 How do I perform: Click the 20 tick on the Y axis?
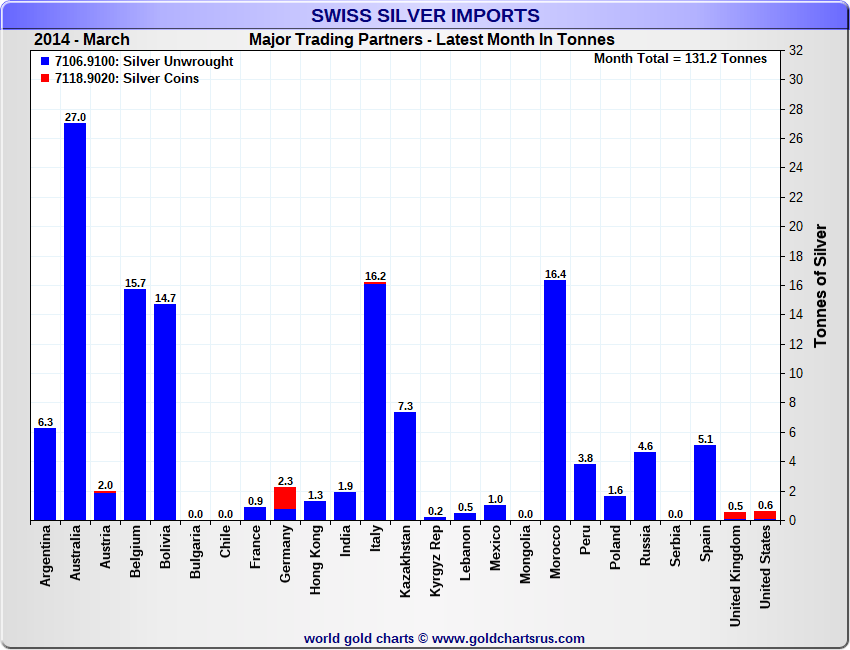coord(796,227)
